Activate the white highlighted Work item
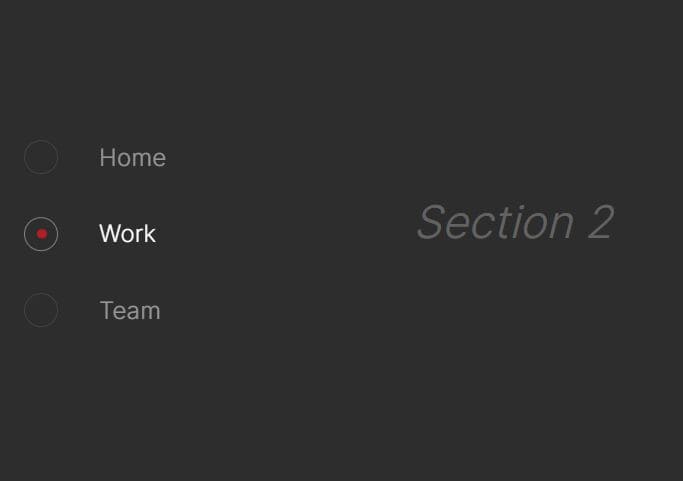The image size is (683, 481). [127, 234]
